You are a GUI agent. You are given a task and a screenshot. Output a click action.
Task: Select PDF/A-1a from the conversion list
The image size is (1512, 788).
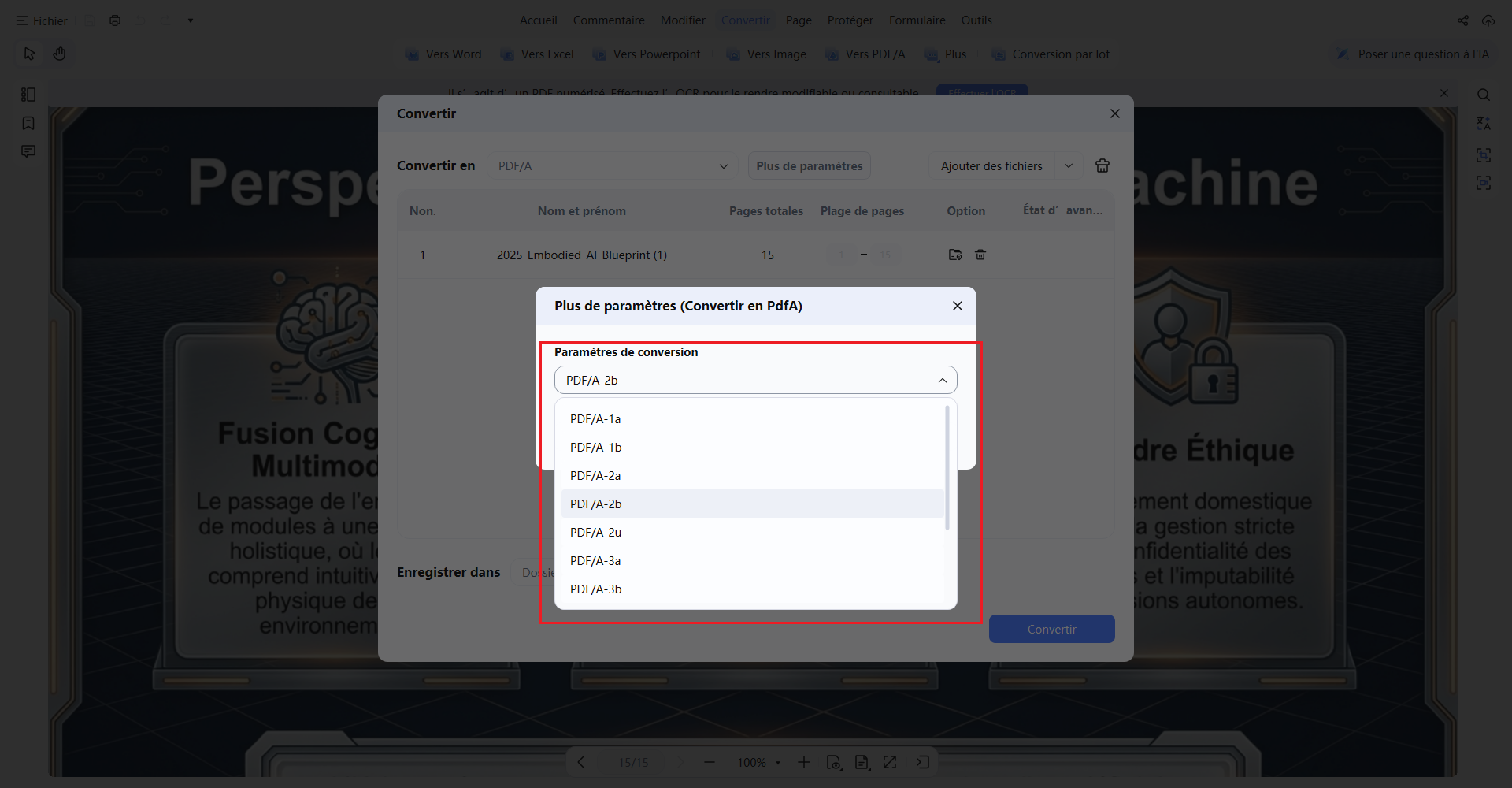click(x=752, y=418)
